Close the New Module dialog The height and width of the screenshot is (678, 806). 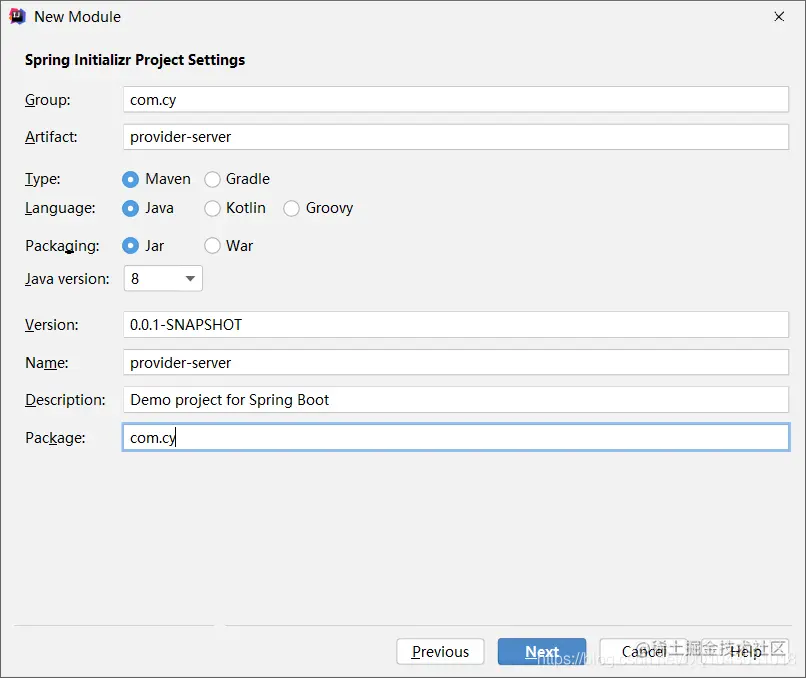point(779,16)
